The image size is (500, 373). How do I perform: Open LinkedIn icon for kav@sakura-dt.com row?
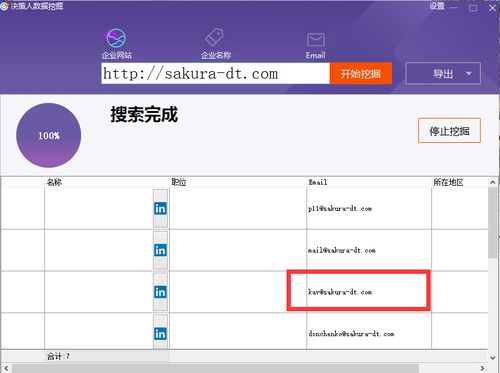pyautogui.click(x=160, y=292)
